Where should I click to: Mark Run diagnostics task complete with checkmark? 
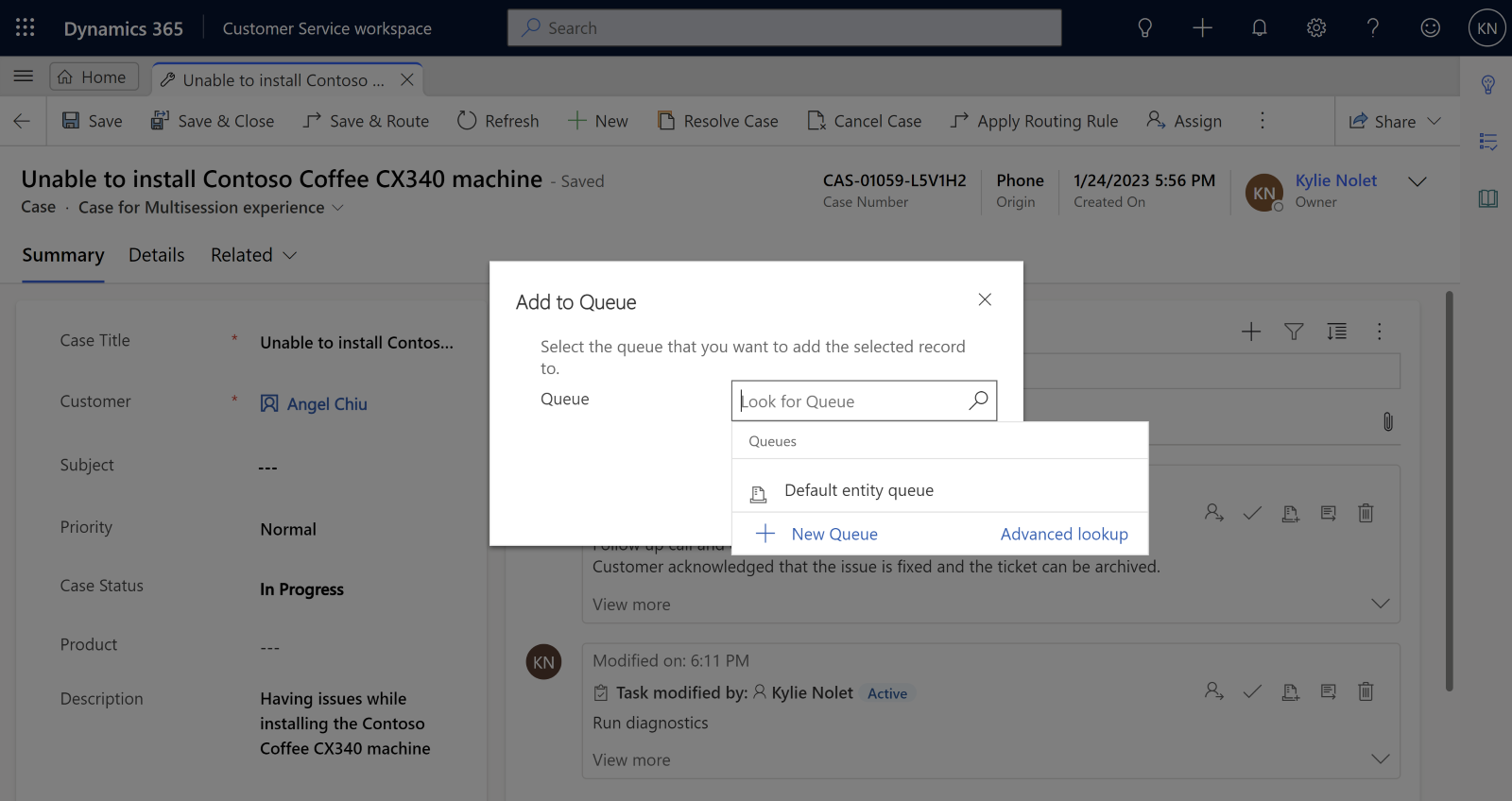click(x=1252, y=692)
